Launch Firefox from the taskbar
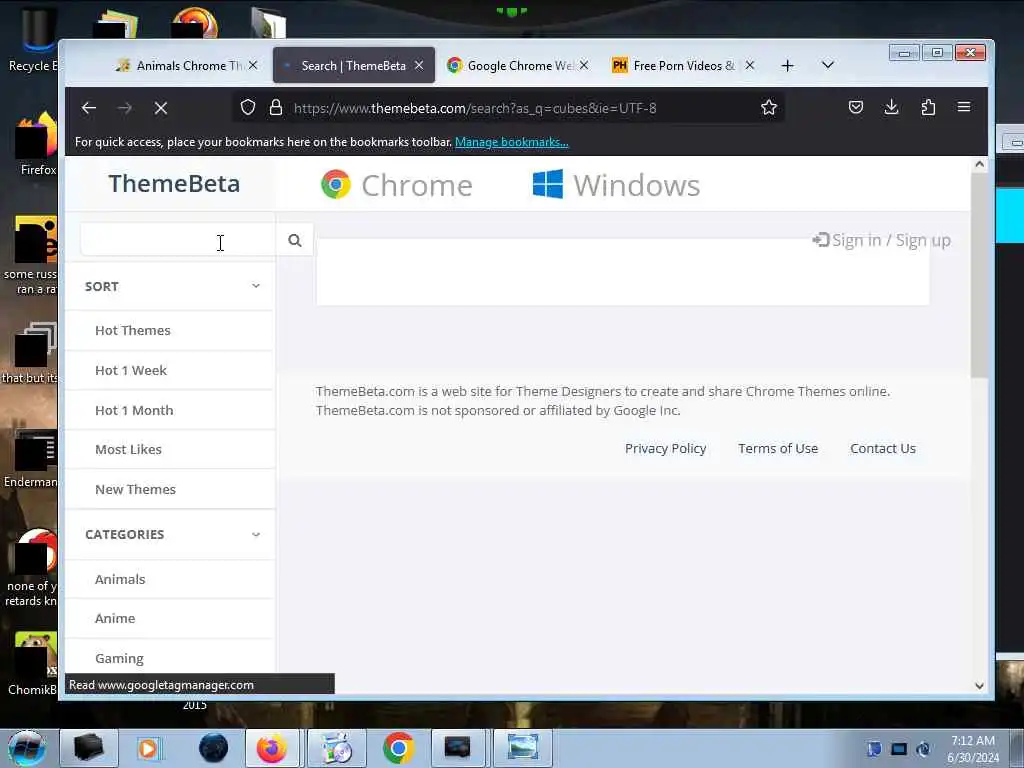 [272, 748]
